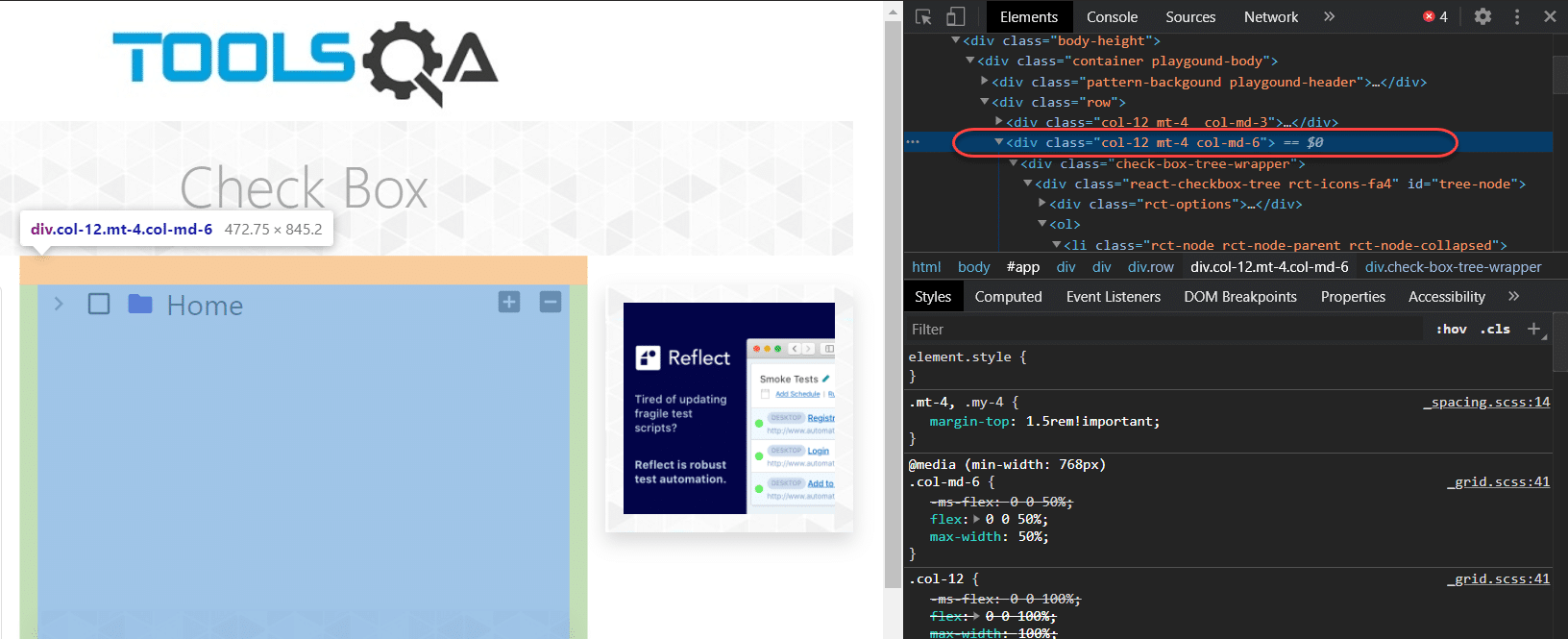Viewport: 1568px width, 639px height.
Task: Toggle the :hov element state button
Action: (x=1452, y=329)
